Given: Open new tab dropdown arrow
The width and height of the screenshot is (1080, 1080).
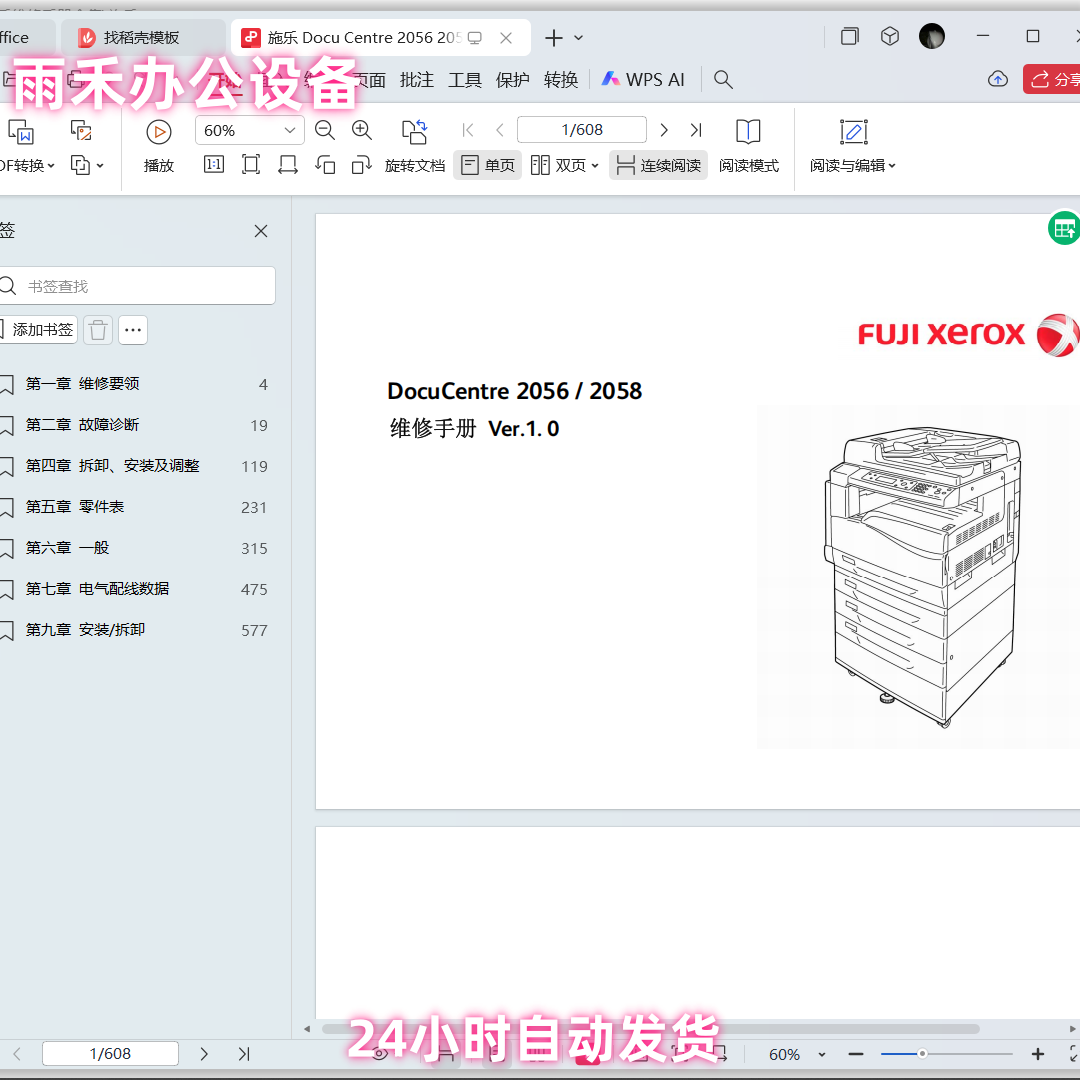Looking at the screenshot, I should [579, 38].
